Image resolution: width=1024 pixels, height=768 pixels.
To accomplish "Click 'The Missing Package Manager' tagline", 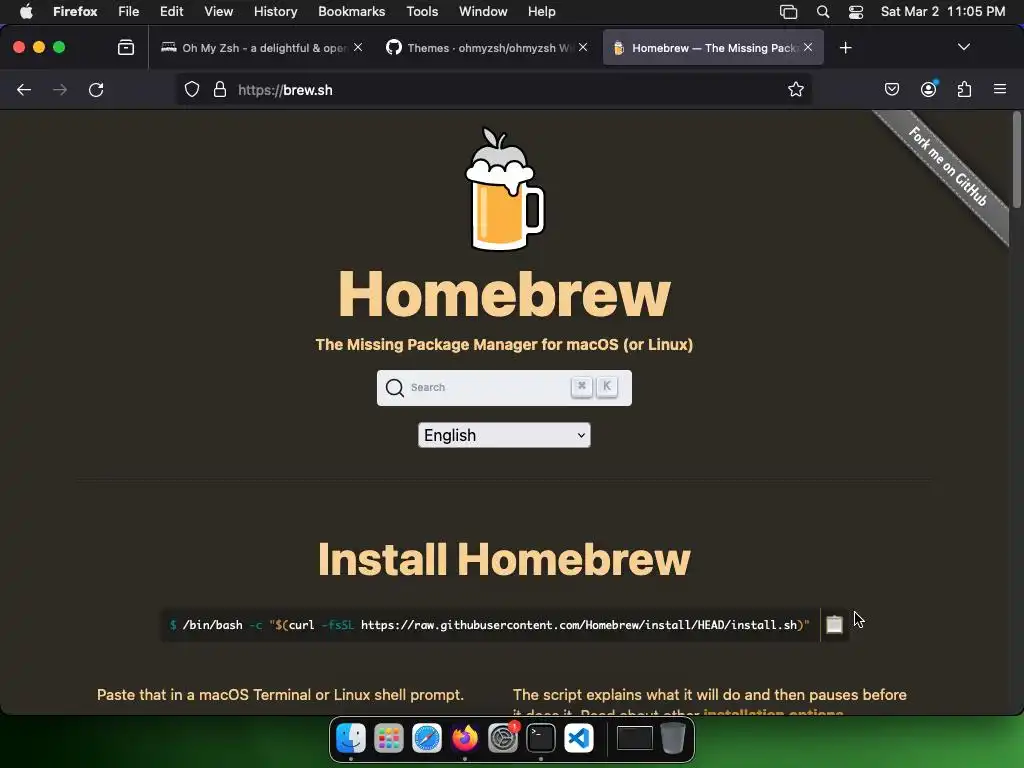I will click(504, 345).
